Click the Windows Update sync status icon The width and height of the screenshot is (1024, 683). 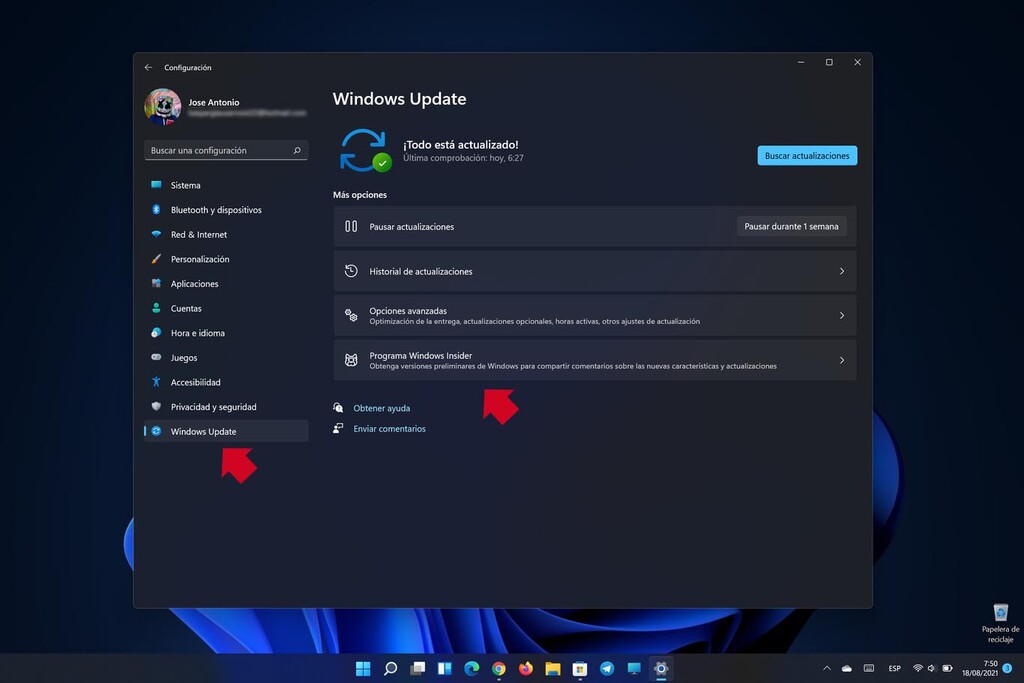(365, 150)
